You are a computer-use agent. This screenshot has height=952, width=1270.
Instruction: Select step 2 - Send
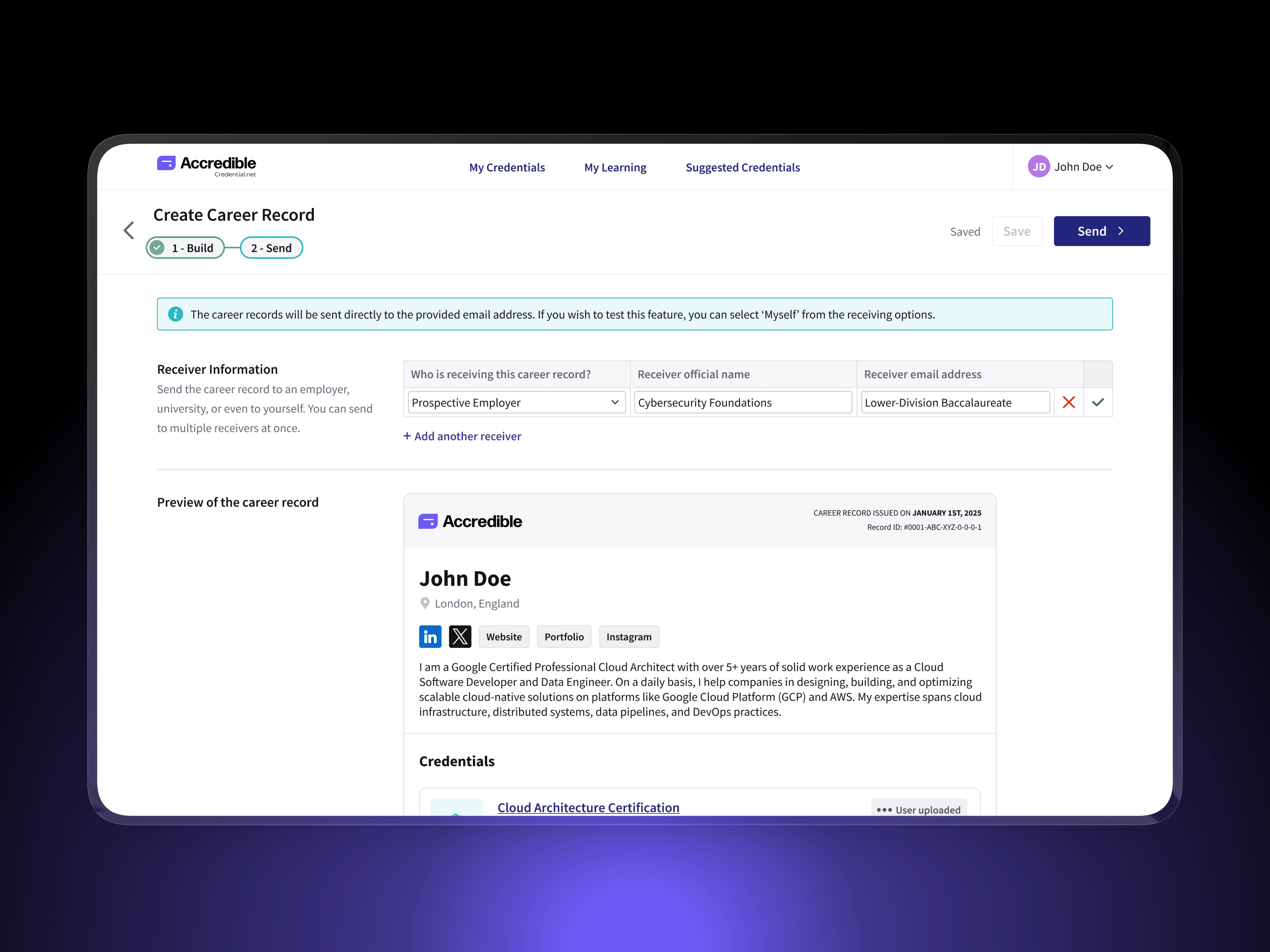pos(271,248)
